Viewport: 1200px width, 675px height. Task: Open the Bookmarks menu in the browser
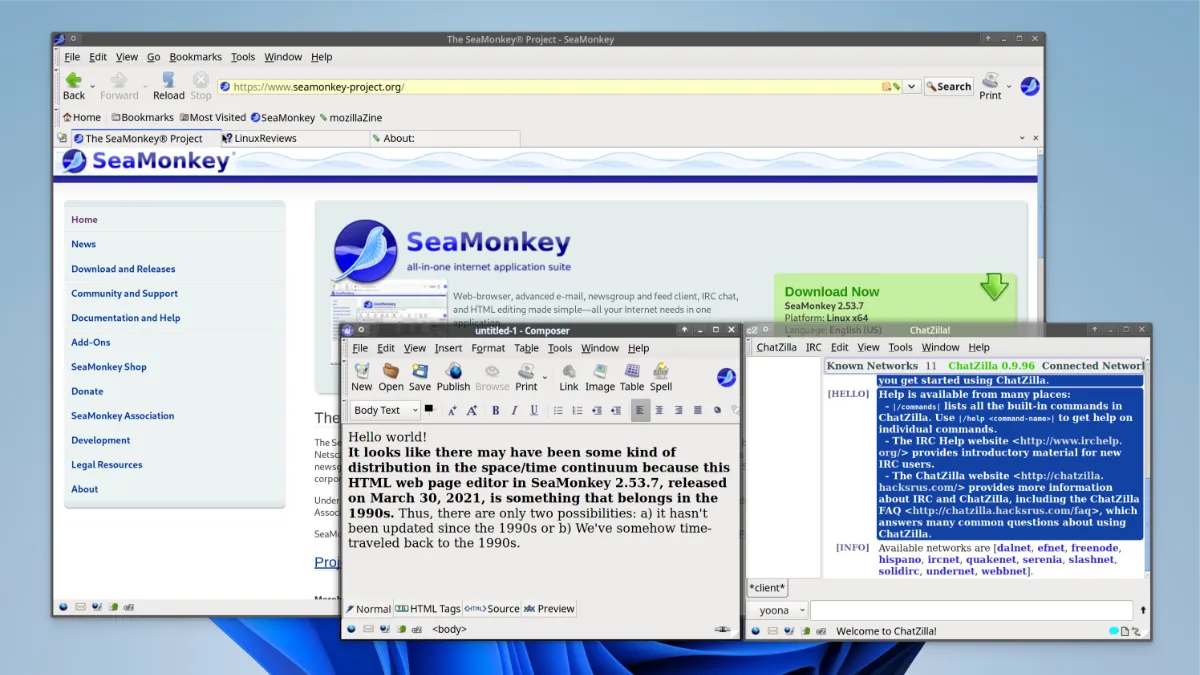pos(195,57)
